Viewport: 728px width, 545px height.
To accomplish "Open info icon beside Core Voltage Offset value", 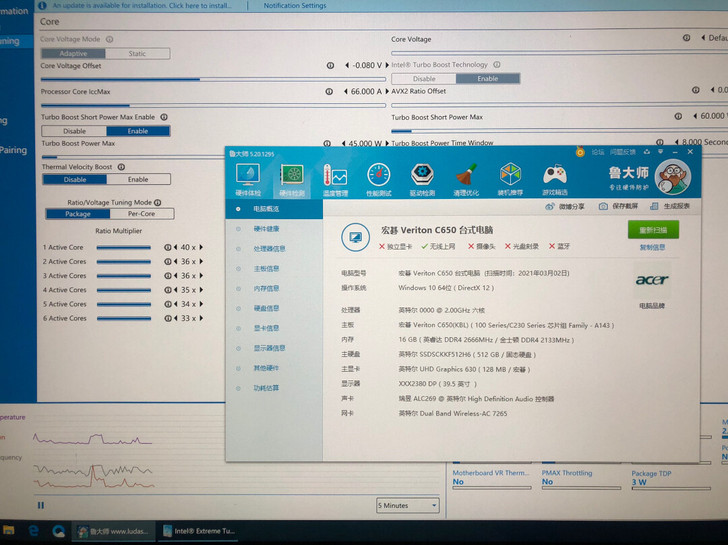I will click(330, 65).
